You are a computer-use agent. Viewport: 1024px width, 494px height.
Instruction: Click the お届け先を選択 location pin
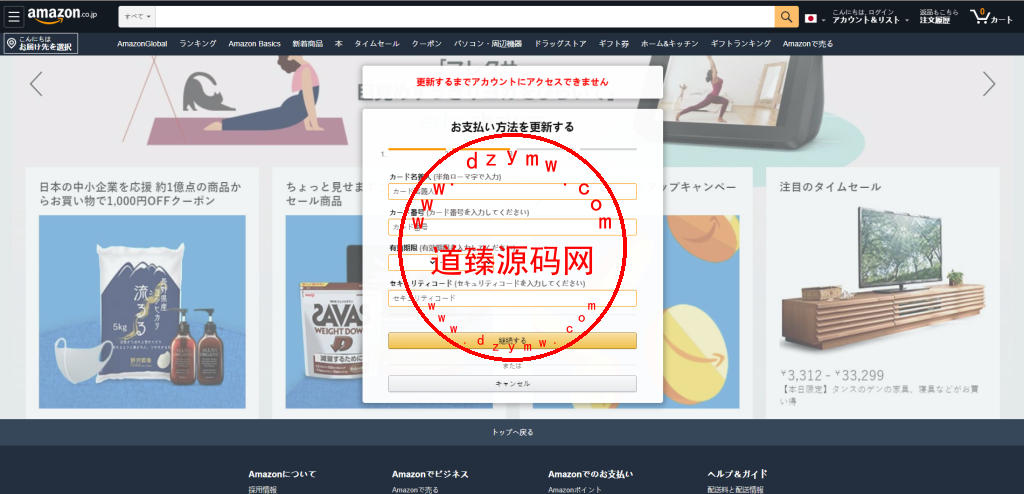(x=40, y=44)
